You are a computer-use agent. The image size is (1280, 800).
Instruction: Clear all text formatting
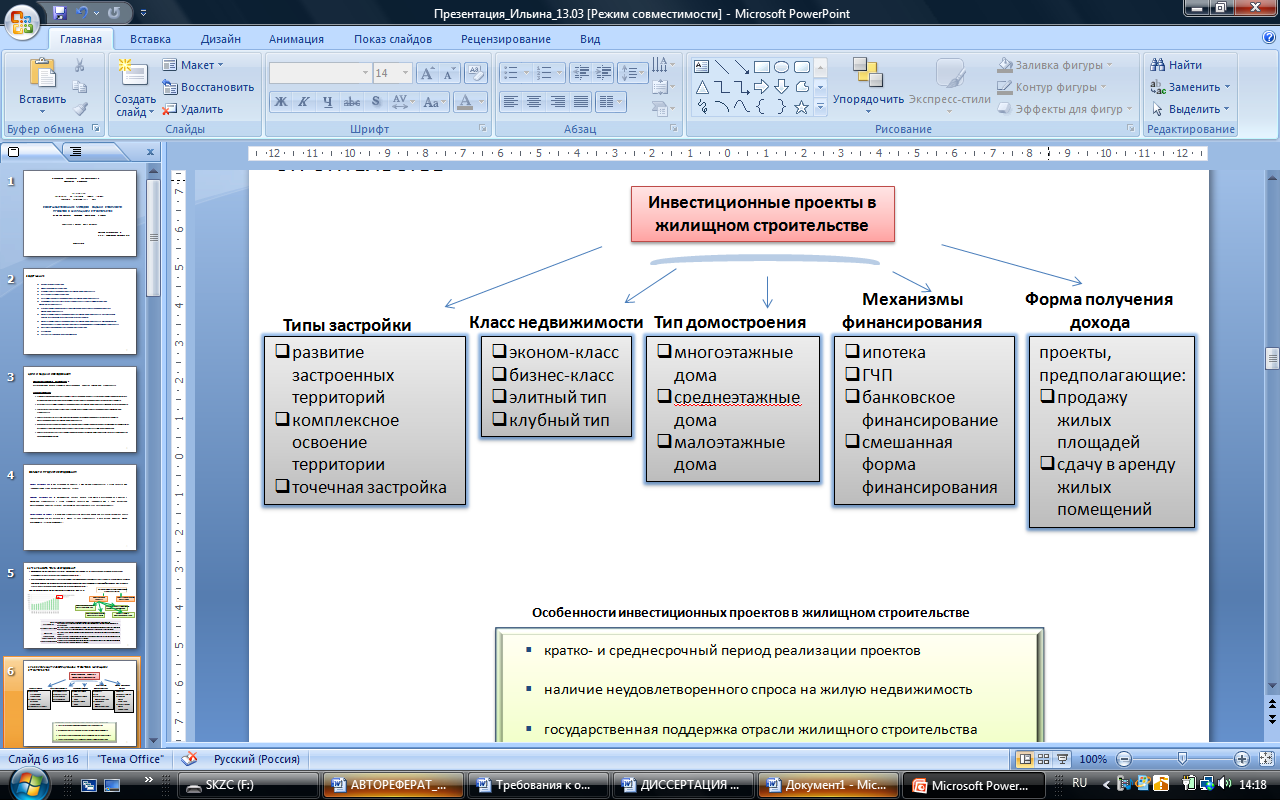click(476, 73)
